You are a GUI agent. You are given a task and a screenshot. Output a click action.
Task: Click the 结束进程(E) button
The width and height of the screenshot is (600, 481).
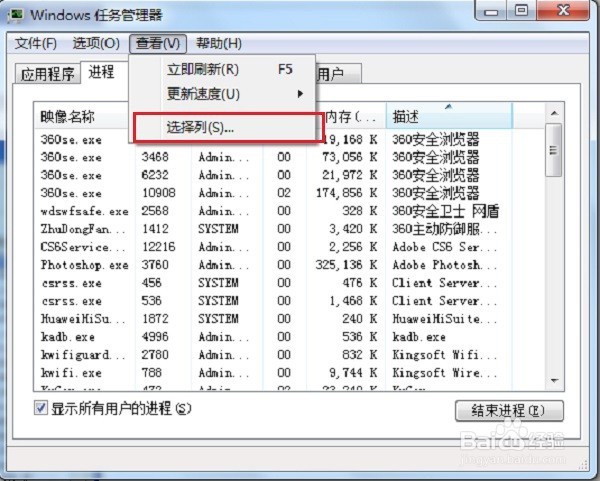[x=509, y=411]
